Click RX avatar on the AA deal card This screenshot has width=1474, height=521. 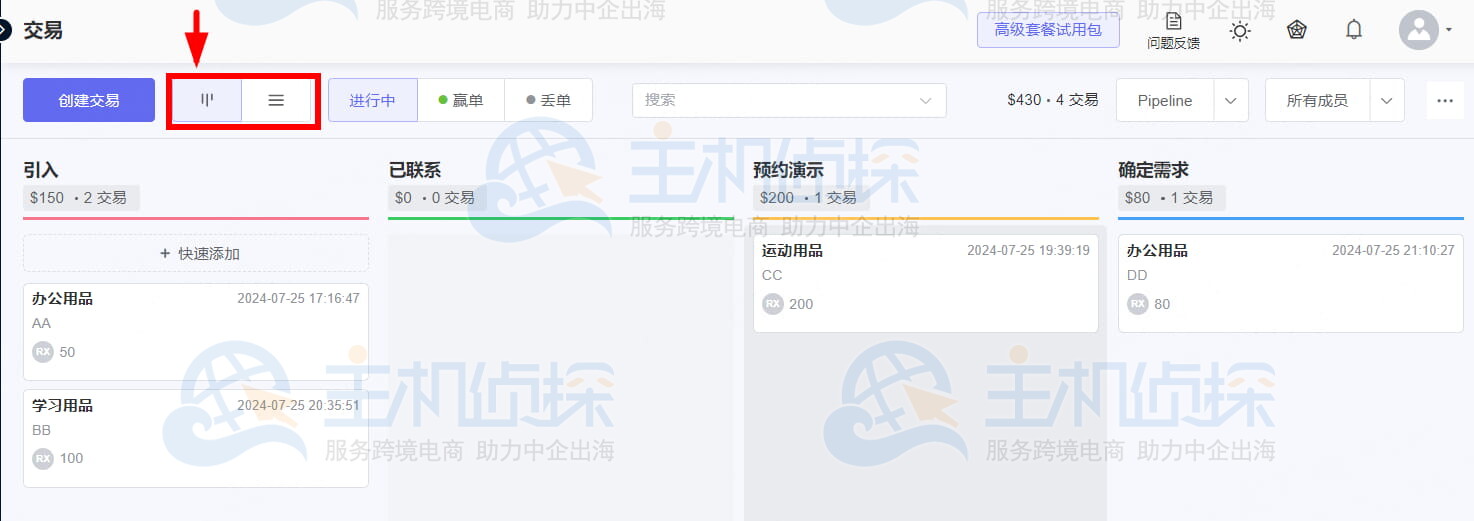click(x=42, y=352)
